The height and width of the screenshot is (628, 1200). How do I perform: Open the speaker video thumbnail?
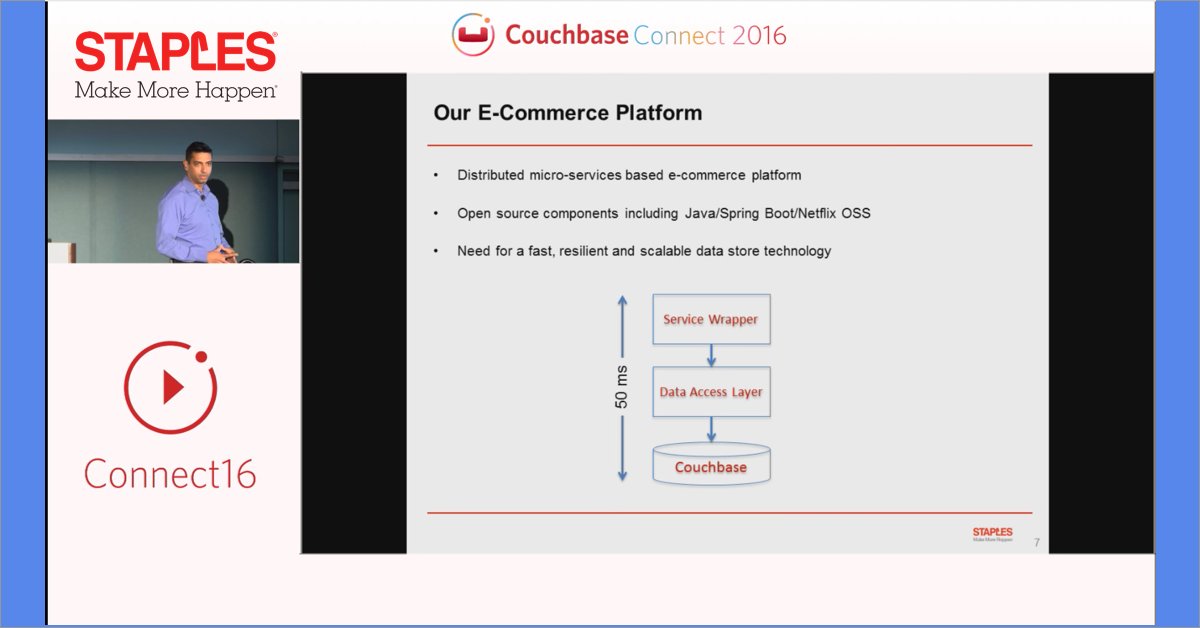173,192
